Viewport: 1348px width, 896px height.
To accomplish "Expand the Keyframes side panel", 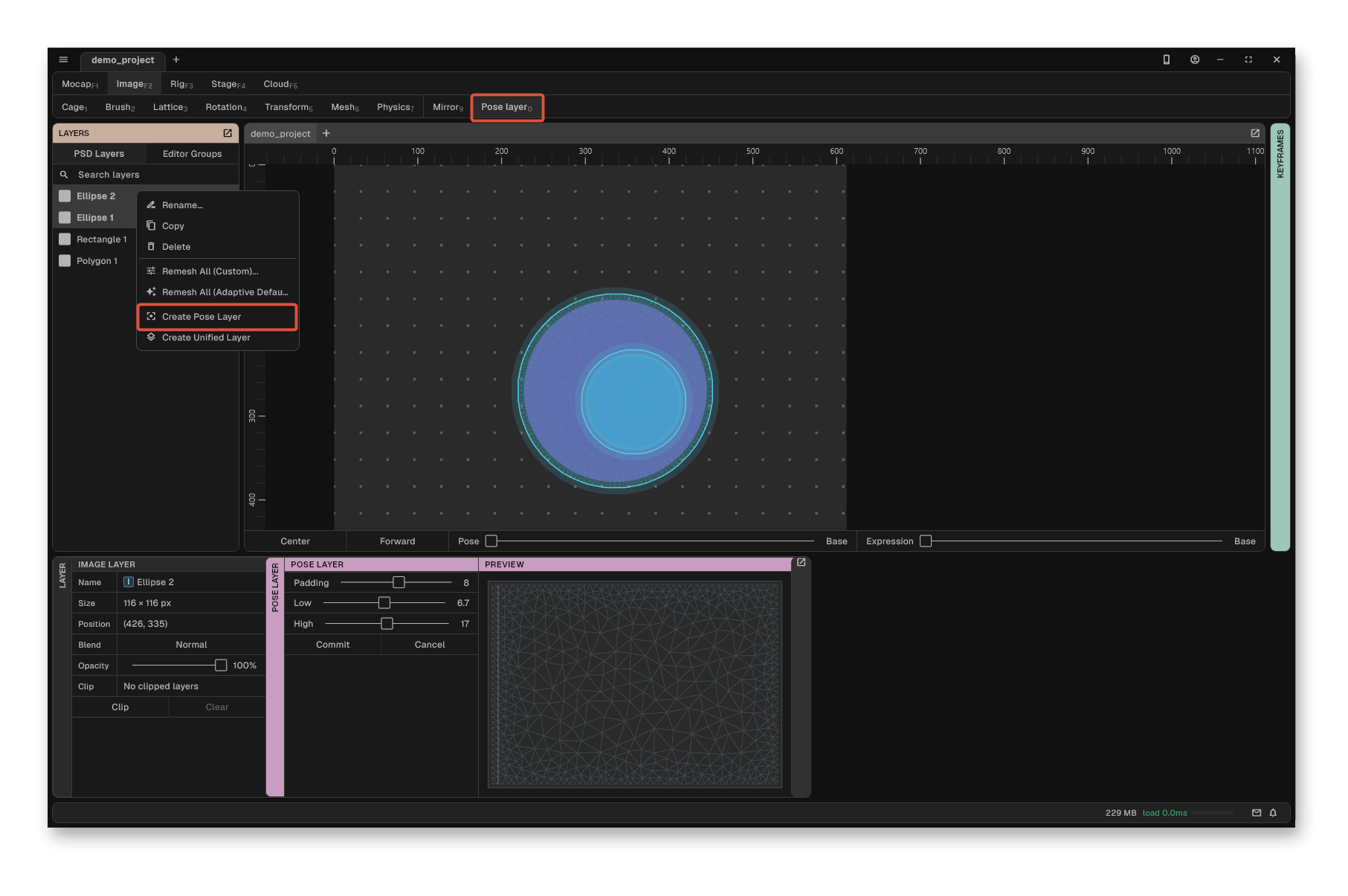I will [x=1280, y=337].
